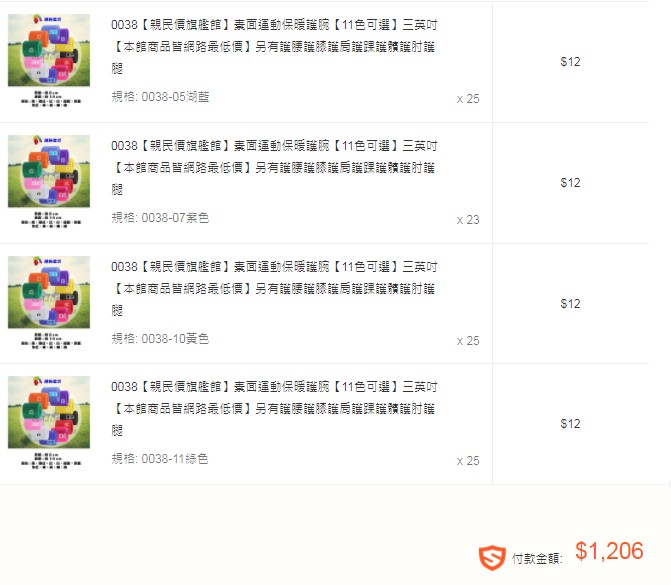This screenshot has height=585, width=671.
Task: Click the $12 price of the 綠色 item
Action: coord(570,424)
